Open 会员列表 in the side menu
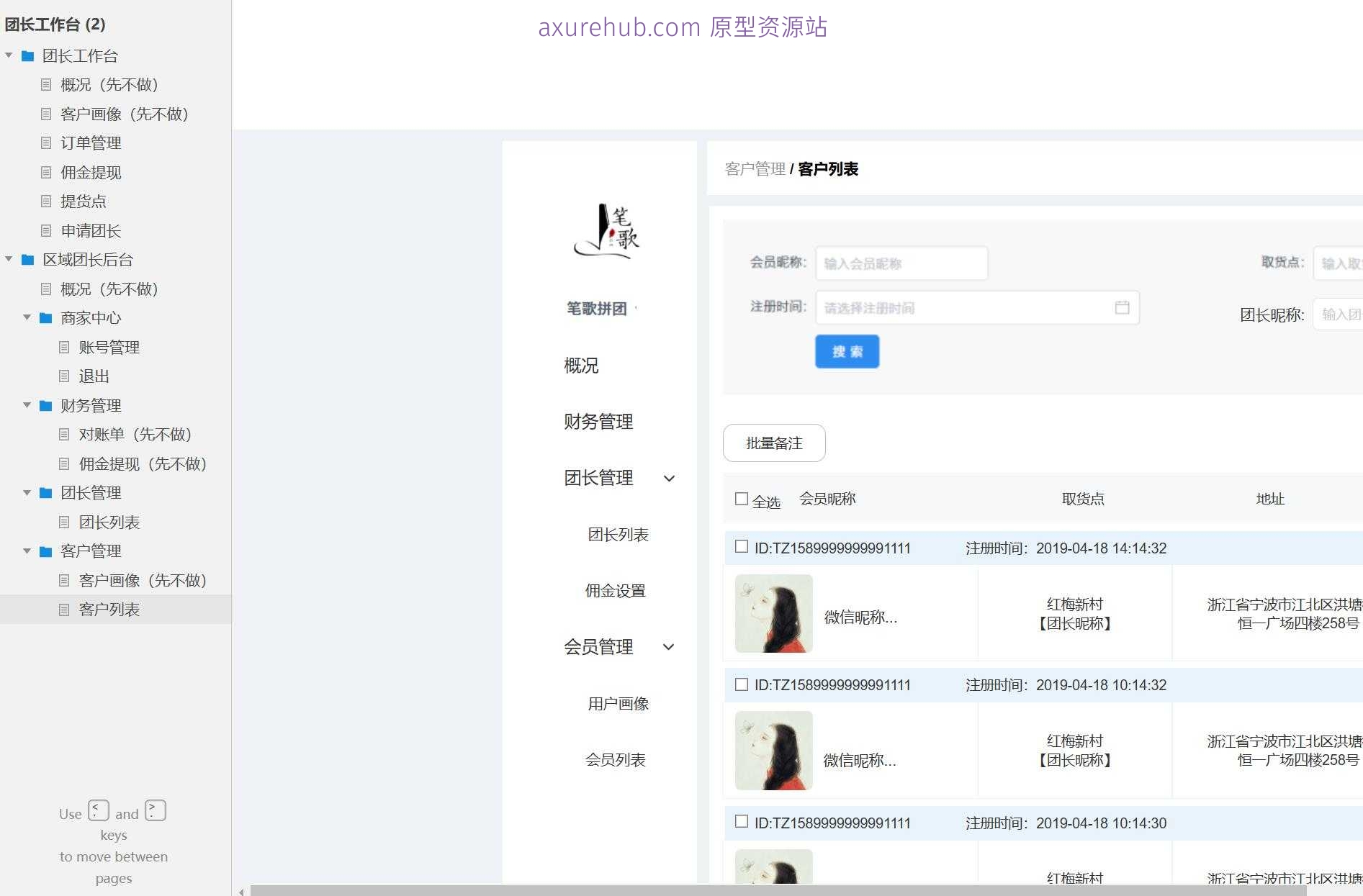Image resolution: width=1363 pixels, height=896 pixels. point(615,760)
